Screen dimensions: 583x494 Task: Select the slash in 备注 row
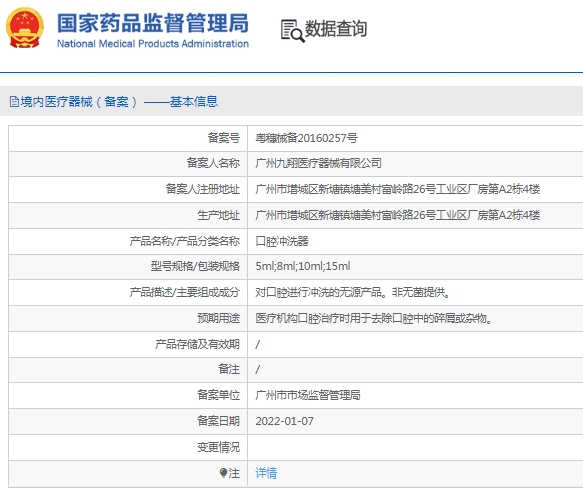258,369
